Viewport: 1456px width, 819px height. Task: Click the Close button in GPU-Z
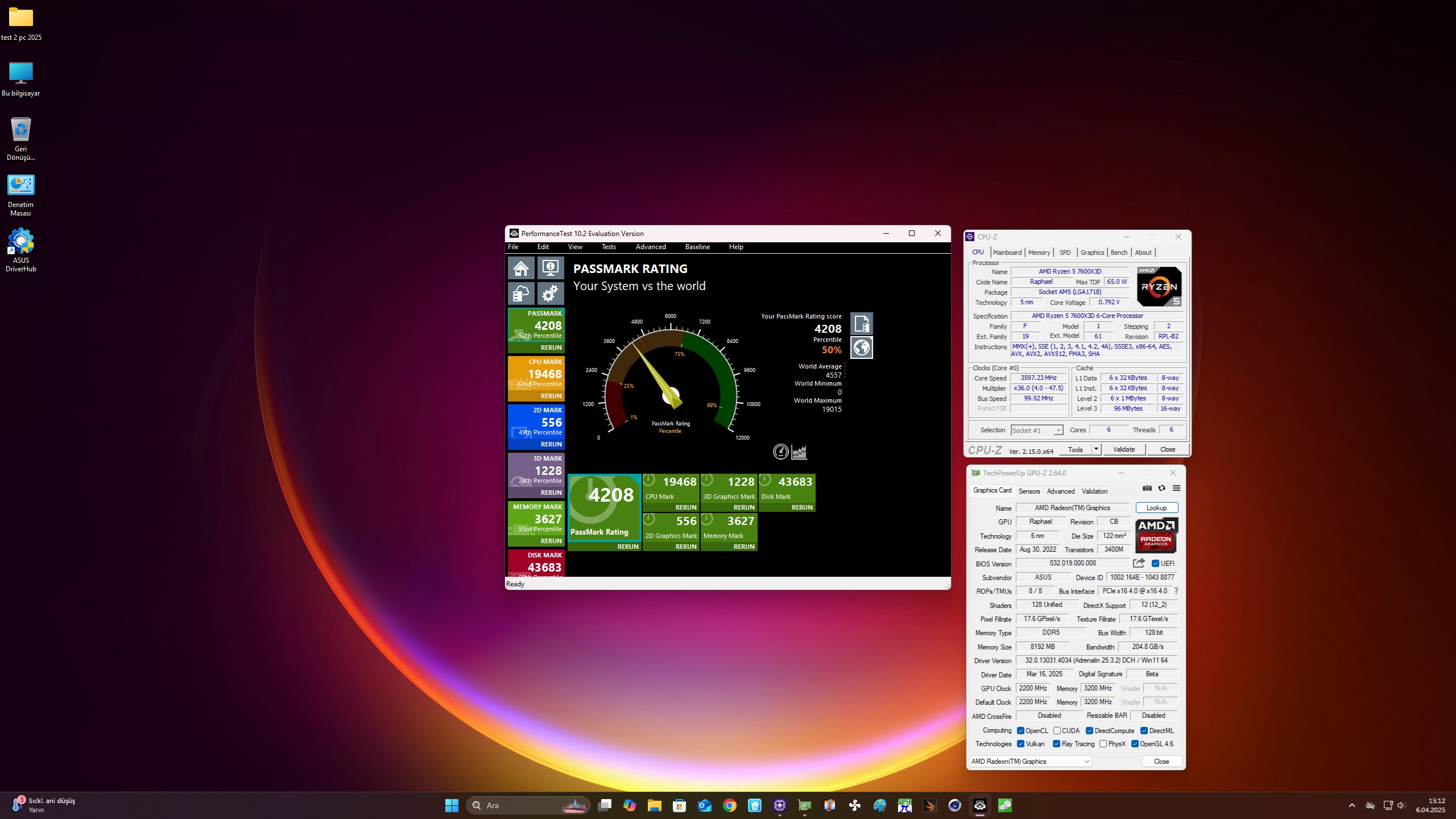coord(1162,762)
